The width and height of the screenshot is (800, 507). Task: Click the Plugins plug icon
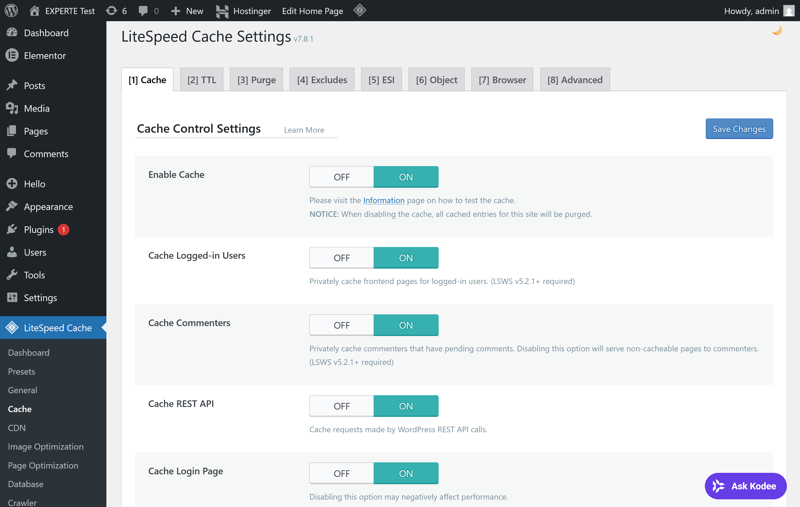point(12,229)
